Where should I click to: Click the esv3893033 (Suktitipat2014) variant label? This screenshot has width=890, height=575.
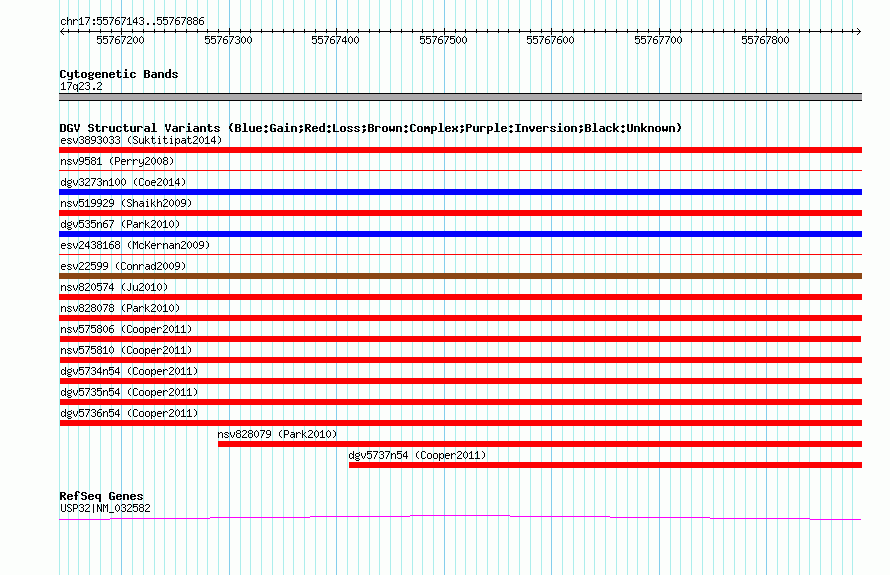coord(141,140)
